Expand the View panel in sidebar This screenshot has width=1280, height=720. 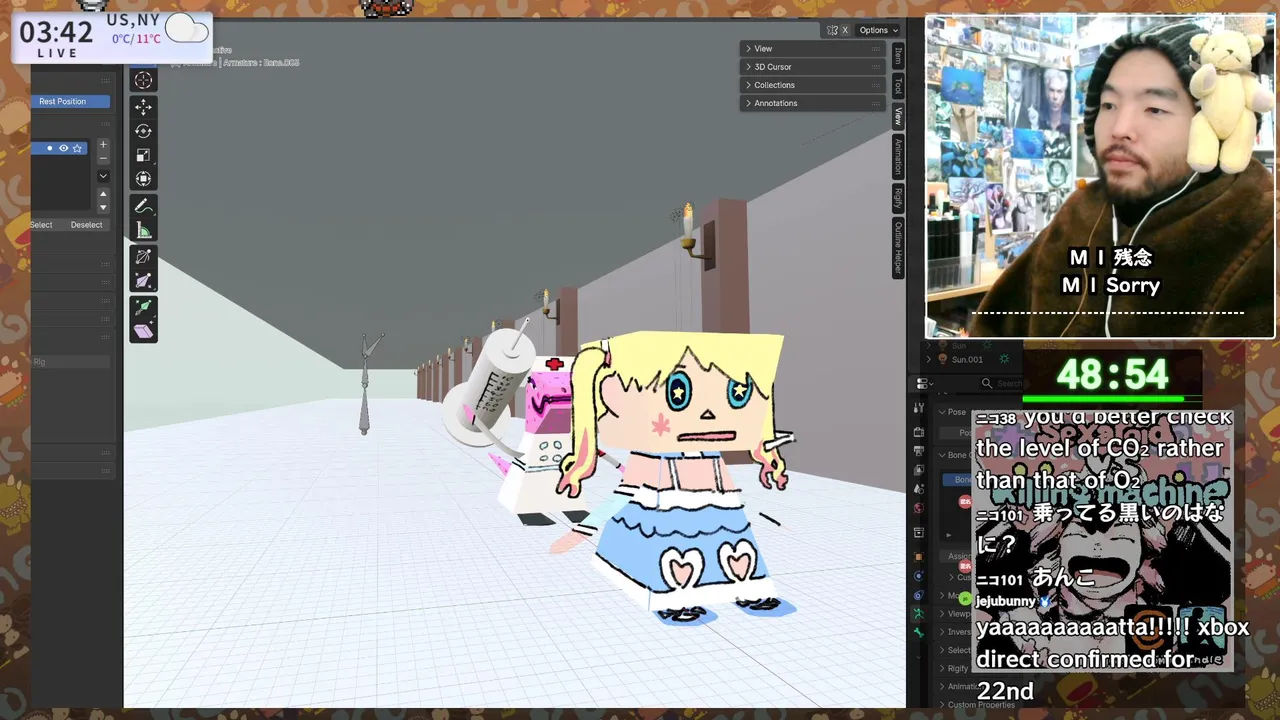coord(813,48)
